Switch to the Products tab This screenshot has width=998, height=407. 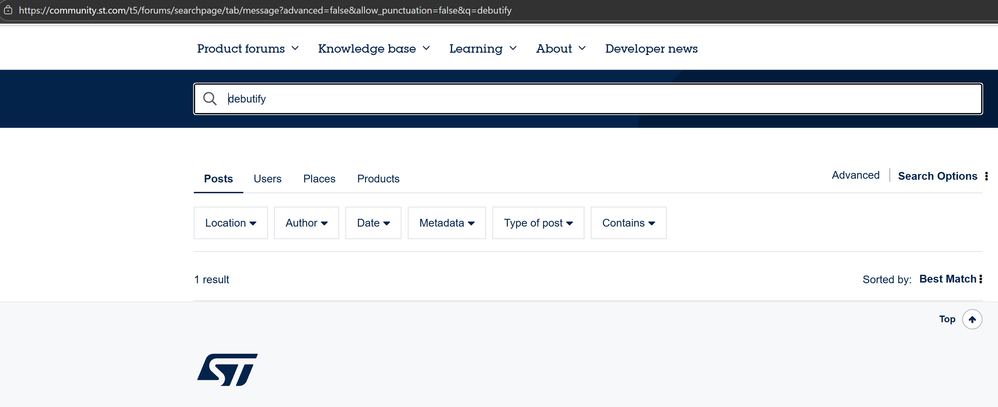point(378,179)
